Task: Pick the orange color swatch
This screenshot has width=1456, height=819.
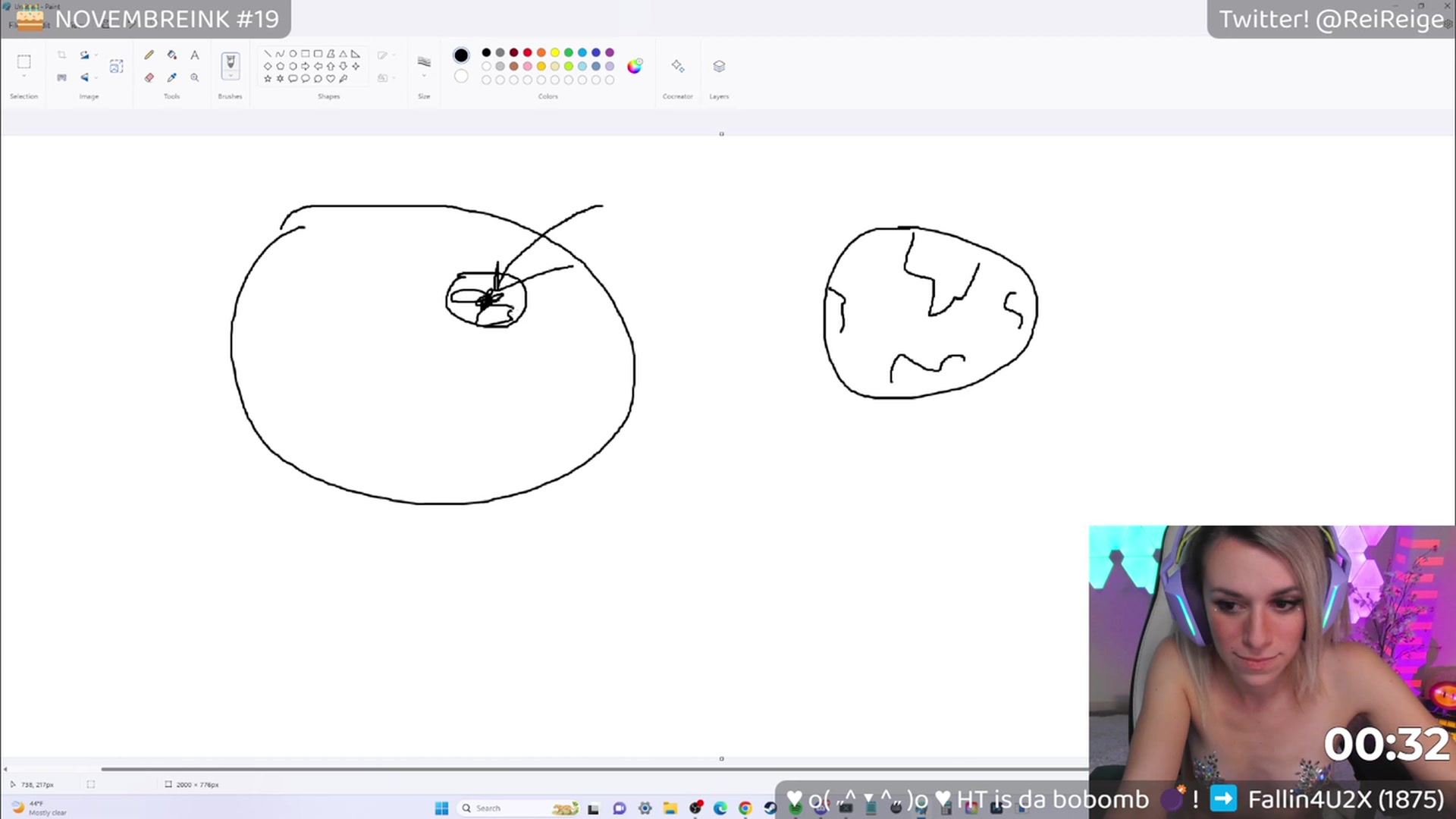Action: pos(541,52)
